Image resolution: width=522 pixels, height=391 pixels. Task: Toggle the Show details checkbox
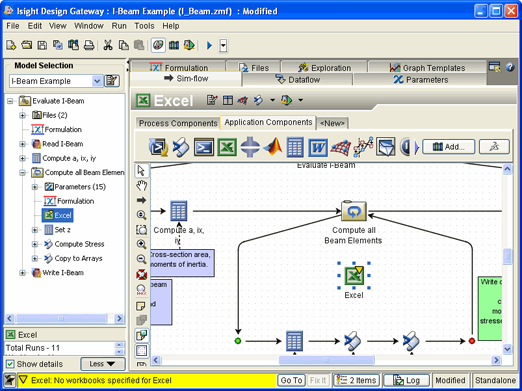coord(10,364)
